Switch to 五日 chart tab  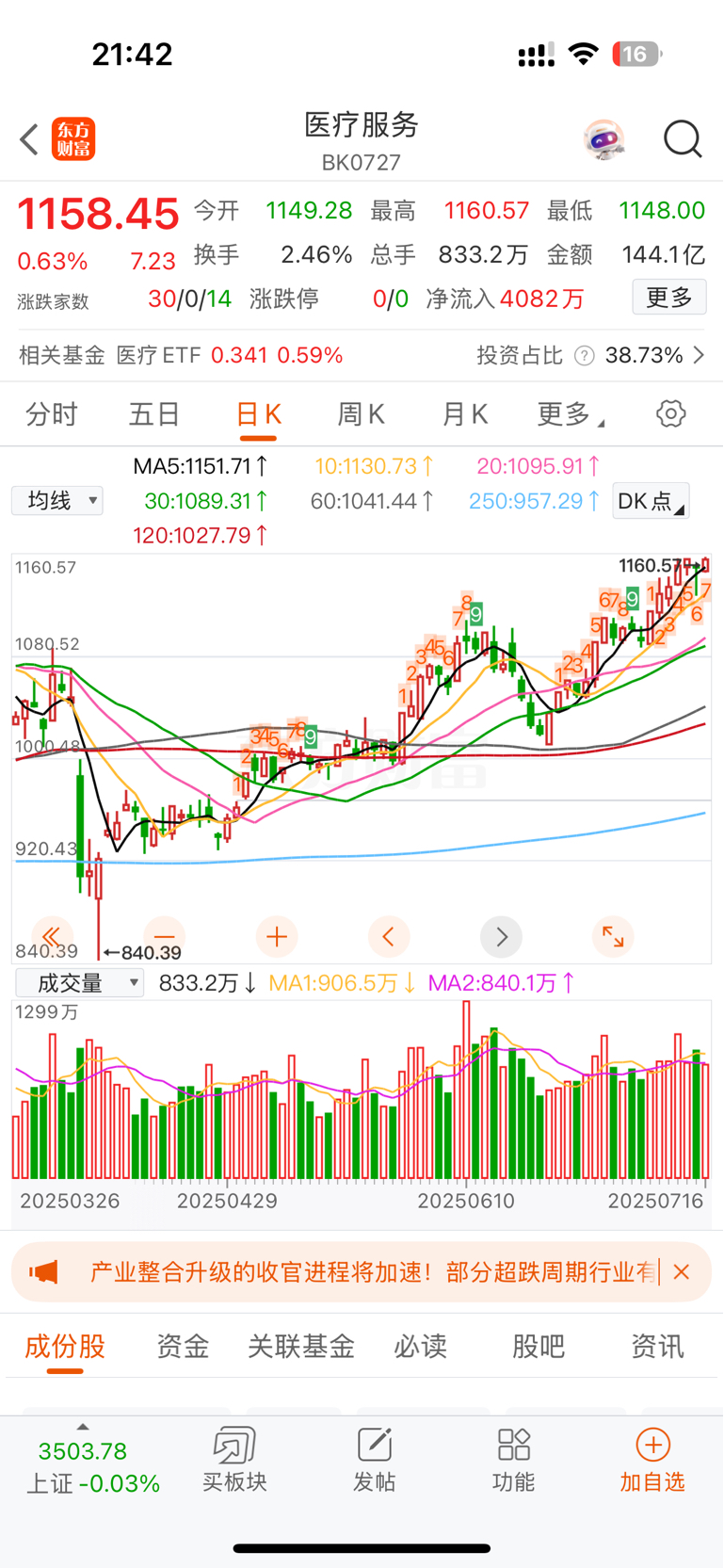pos(154,414)
